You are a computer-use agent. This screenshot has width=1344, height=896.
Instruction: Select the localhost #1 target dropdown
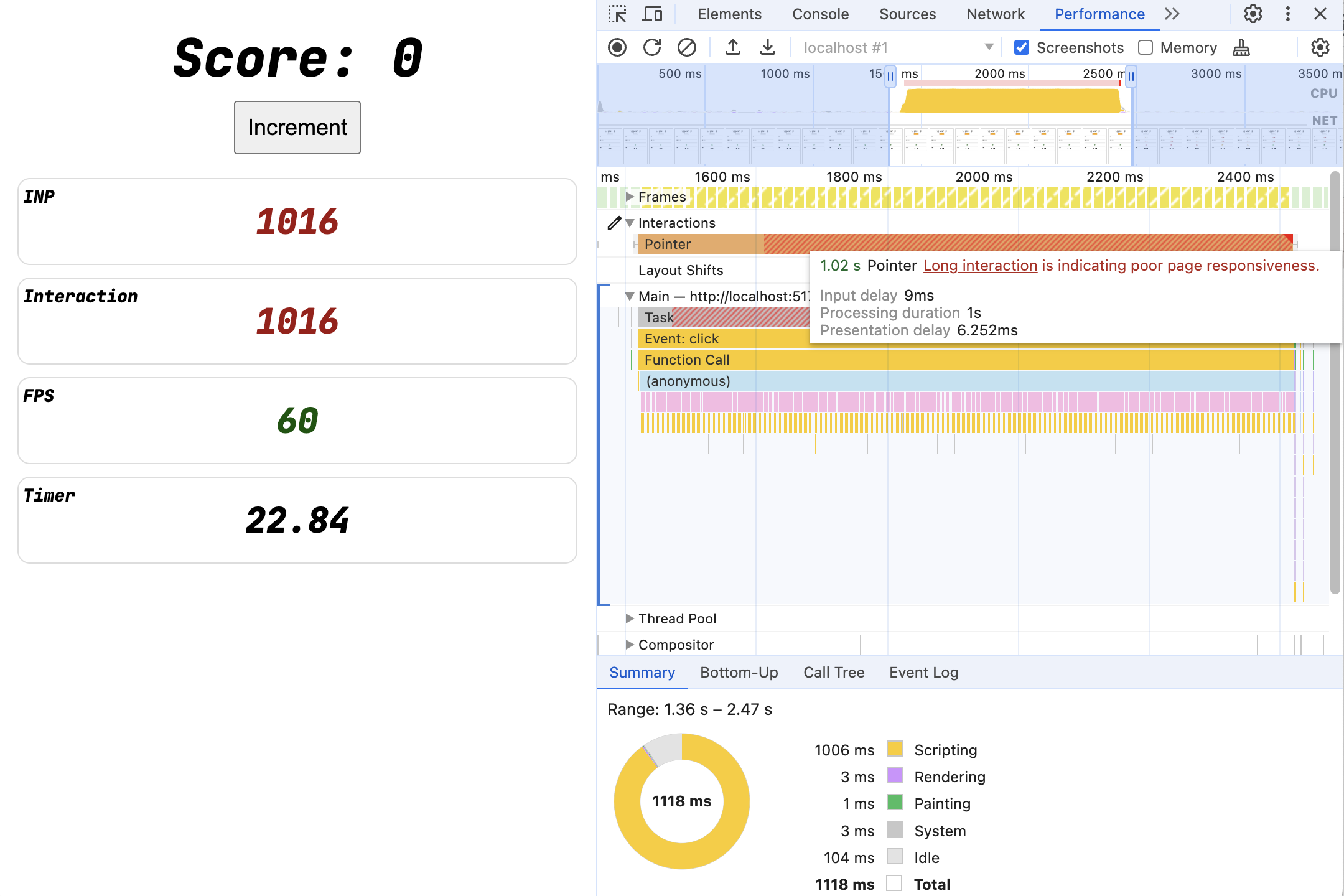(896, 47)
